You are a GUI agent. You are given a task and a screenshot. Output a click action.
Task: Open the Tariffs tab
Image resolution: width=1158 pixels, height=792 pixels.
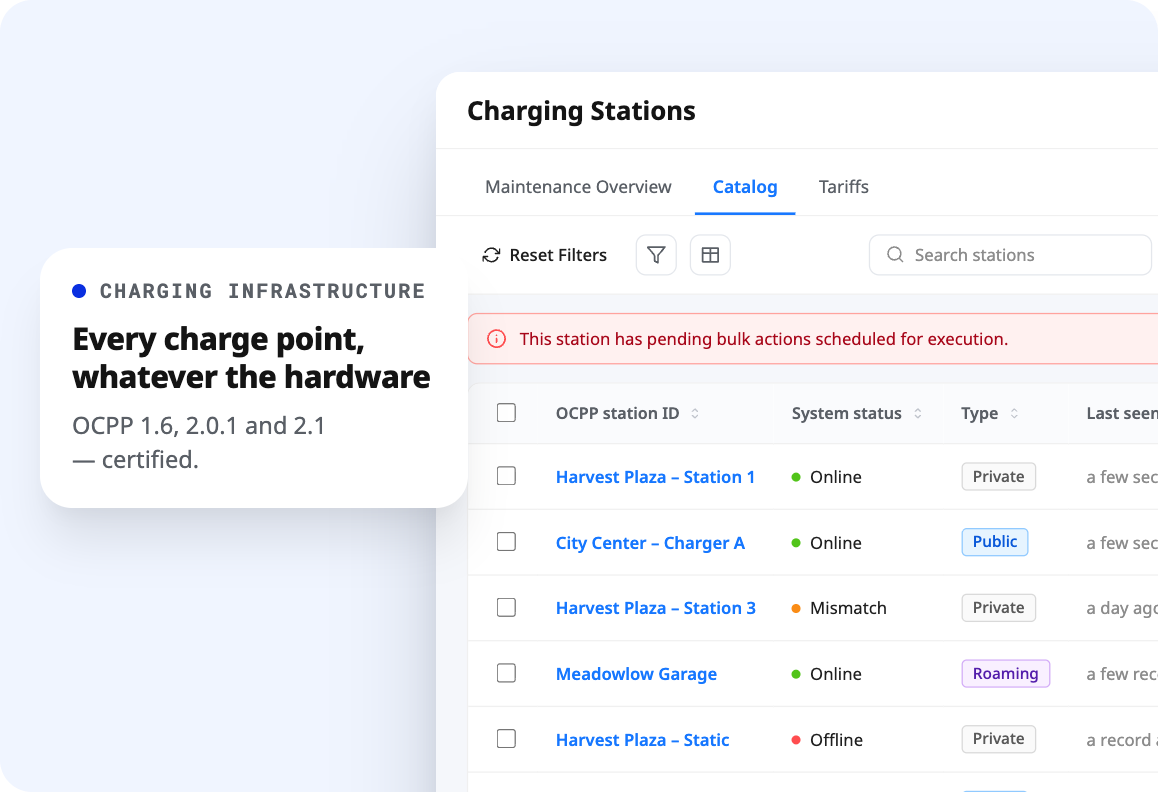(x=843, y=187)
